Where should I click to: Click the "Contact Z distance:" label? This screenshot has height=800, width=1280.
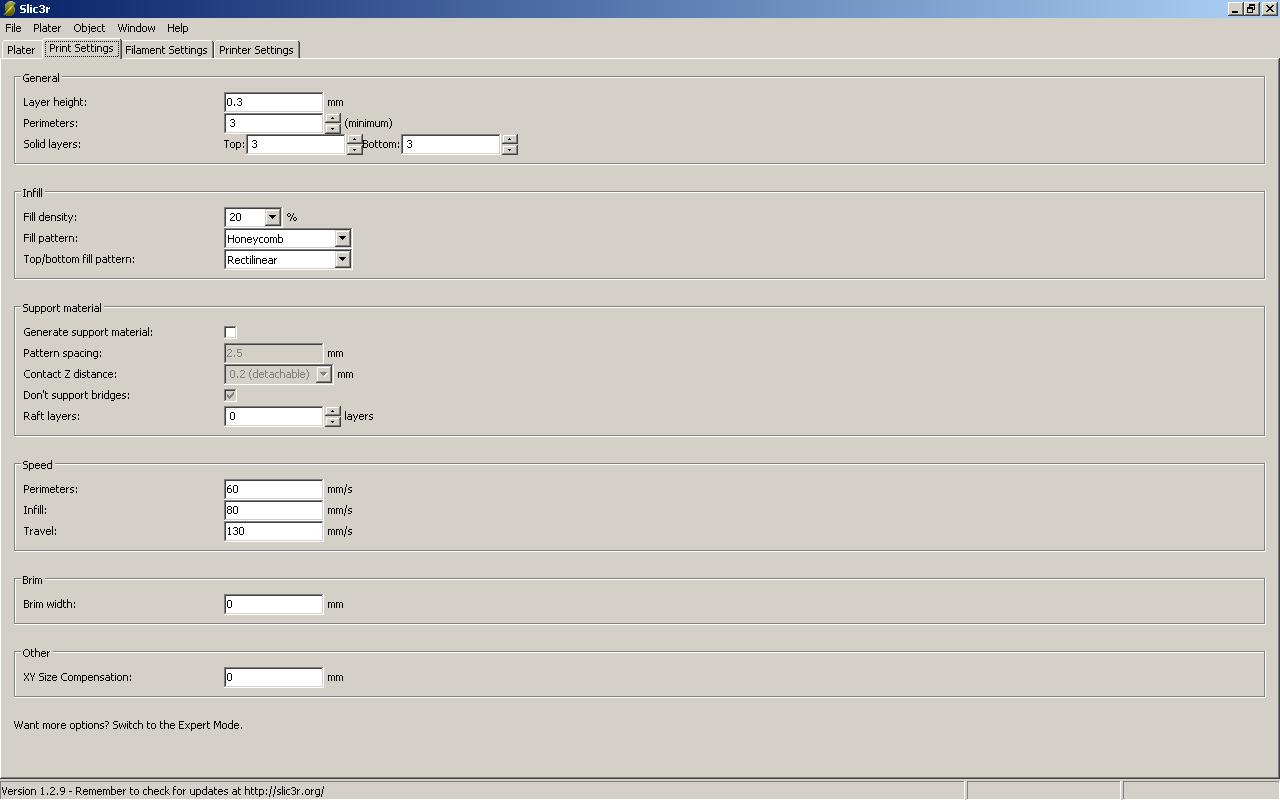click(70, 374)
